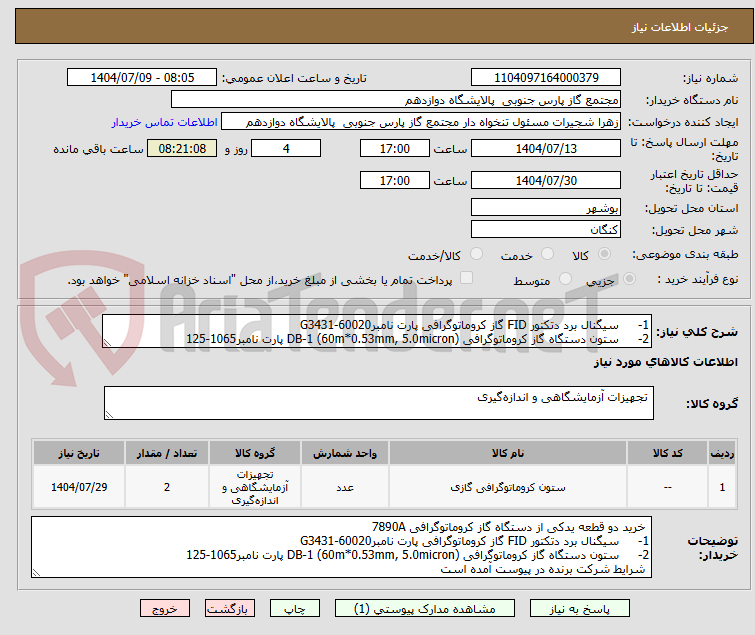Click the price validity date 1404/07/30
The image size is (755, 635).
546,181
